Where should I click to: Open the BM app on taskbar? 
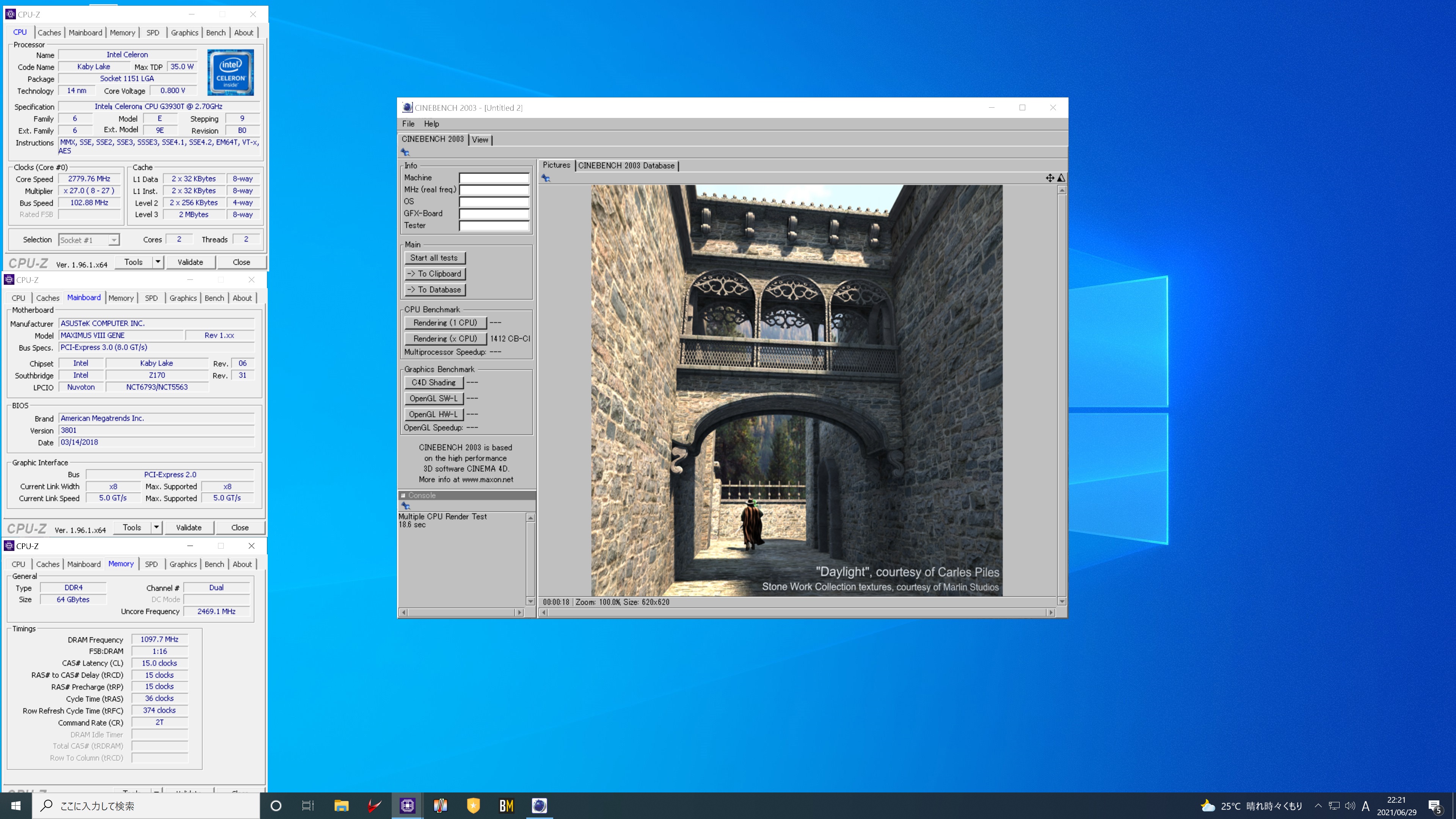pos(507,805)
